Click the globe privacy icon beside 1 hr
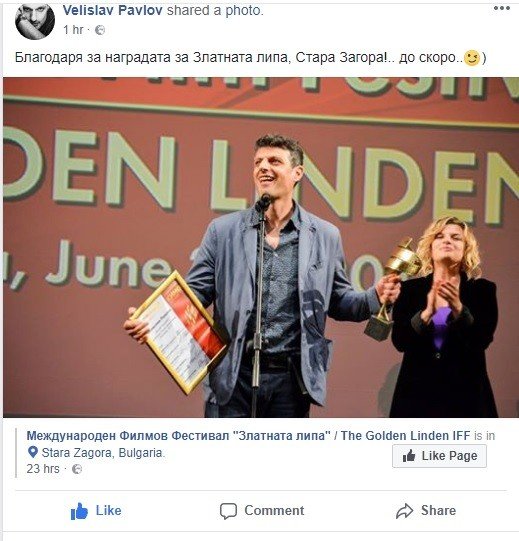The width and height of the screenshot is (519, 541). click(100, 30)
